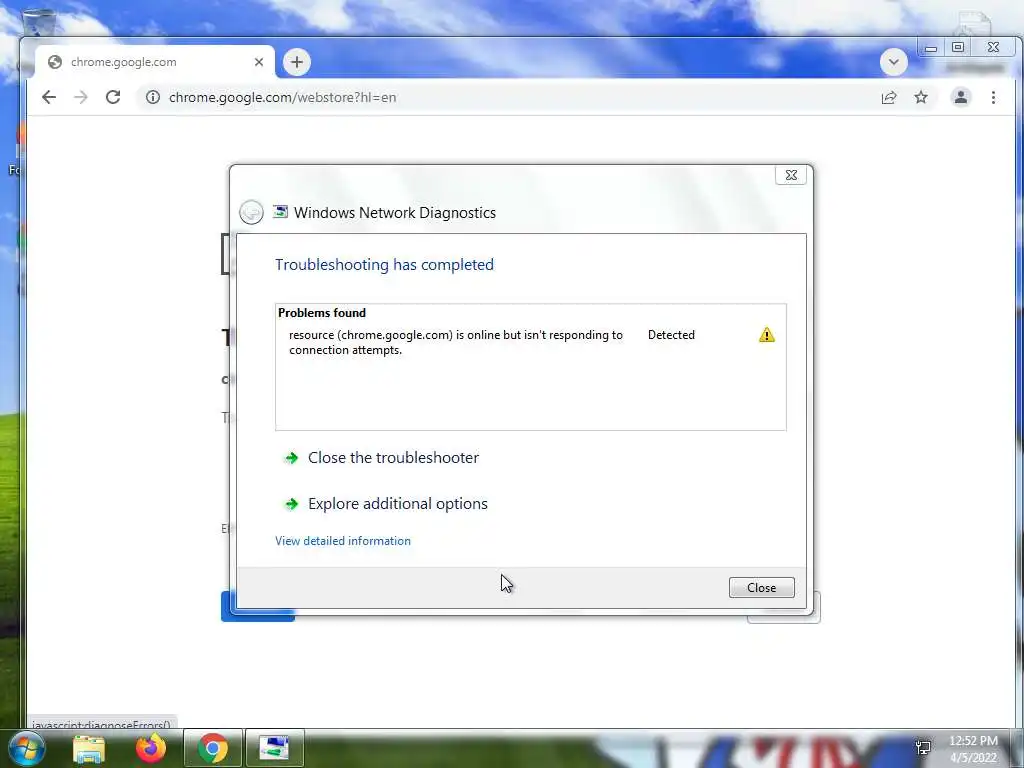Click the diagnostics dialog back arrow
Image resolution: width=1024 pixels, height=768 pixels.
pos(251,212)
